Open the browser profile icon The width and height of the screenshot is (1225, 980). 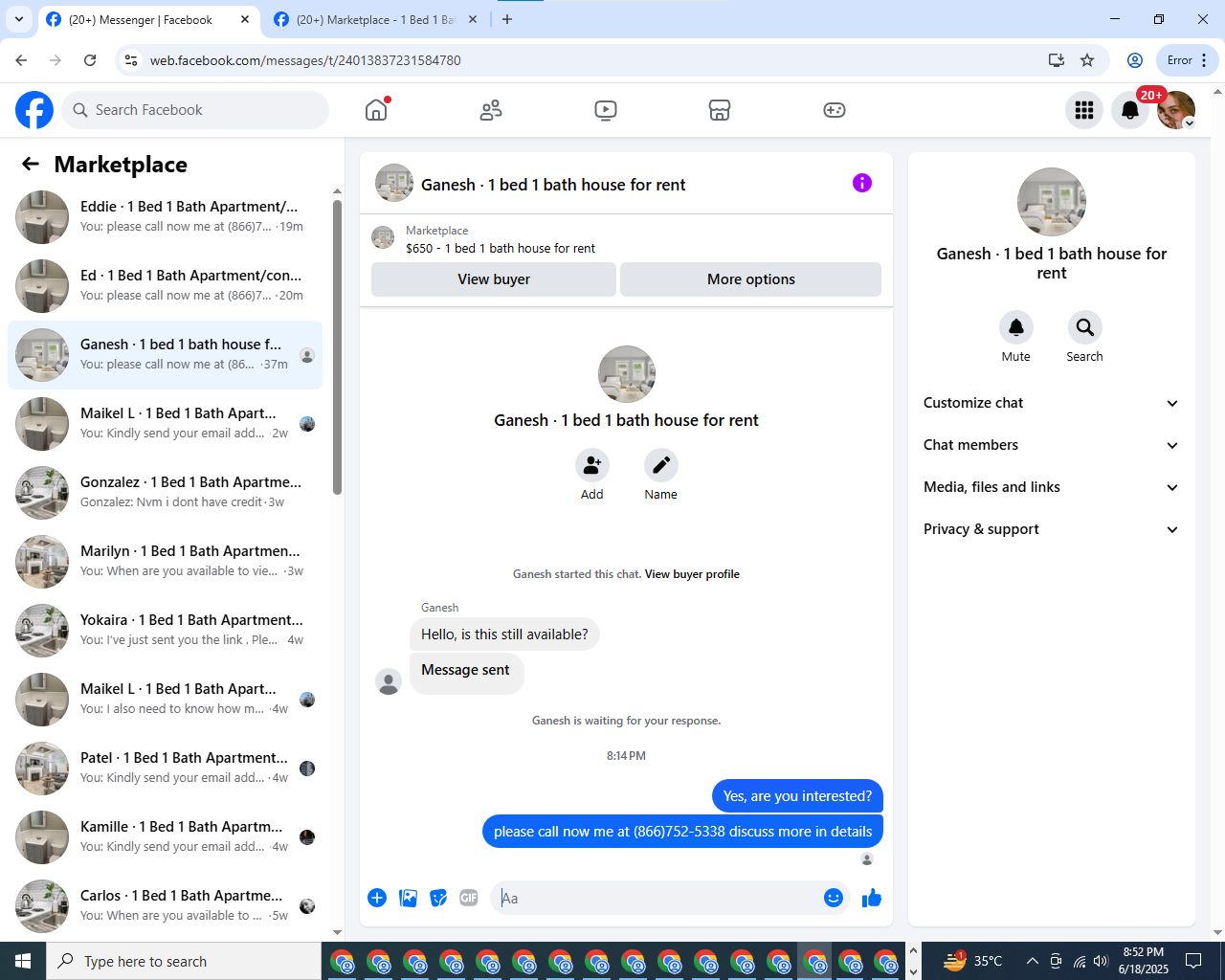[x=1135, y=60]
